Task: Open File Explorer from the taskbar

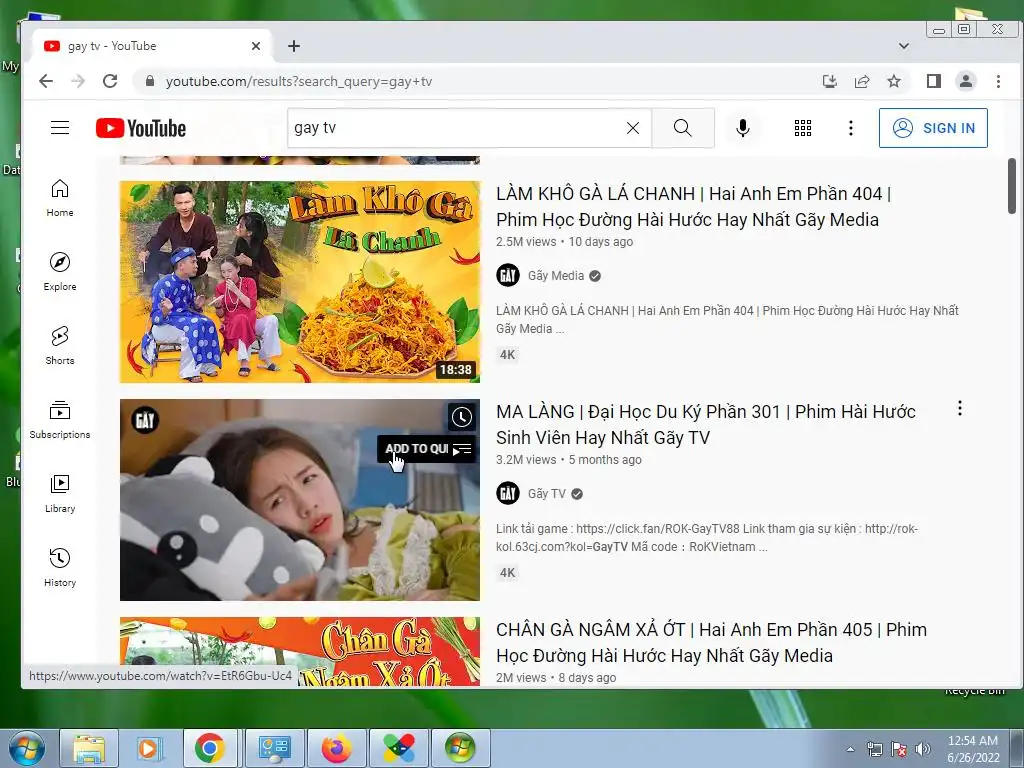Action: click(89, 748)
